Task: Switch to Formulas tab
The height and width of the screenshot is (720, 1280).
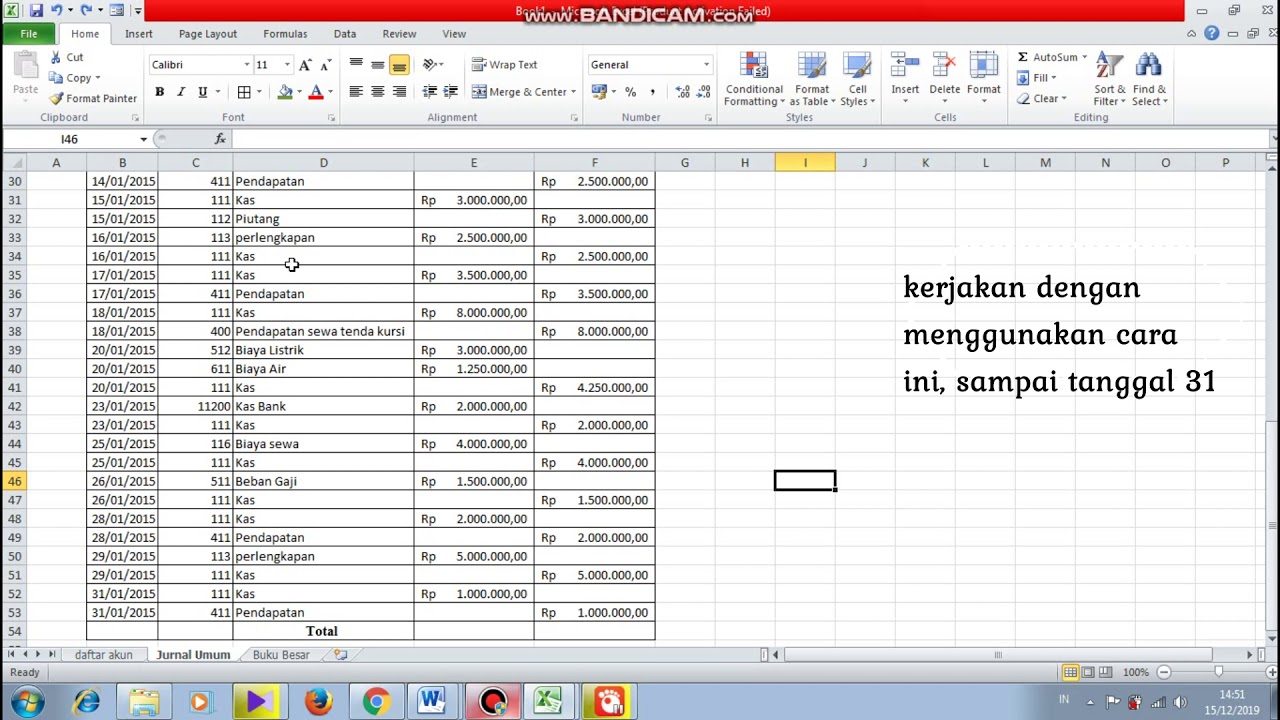Action: (x=285, y=34)
